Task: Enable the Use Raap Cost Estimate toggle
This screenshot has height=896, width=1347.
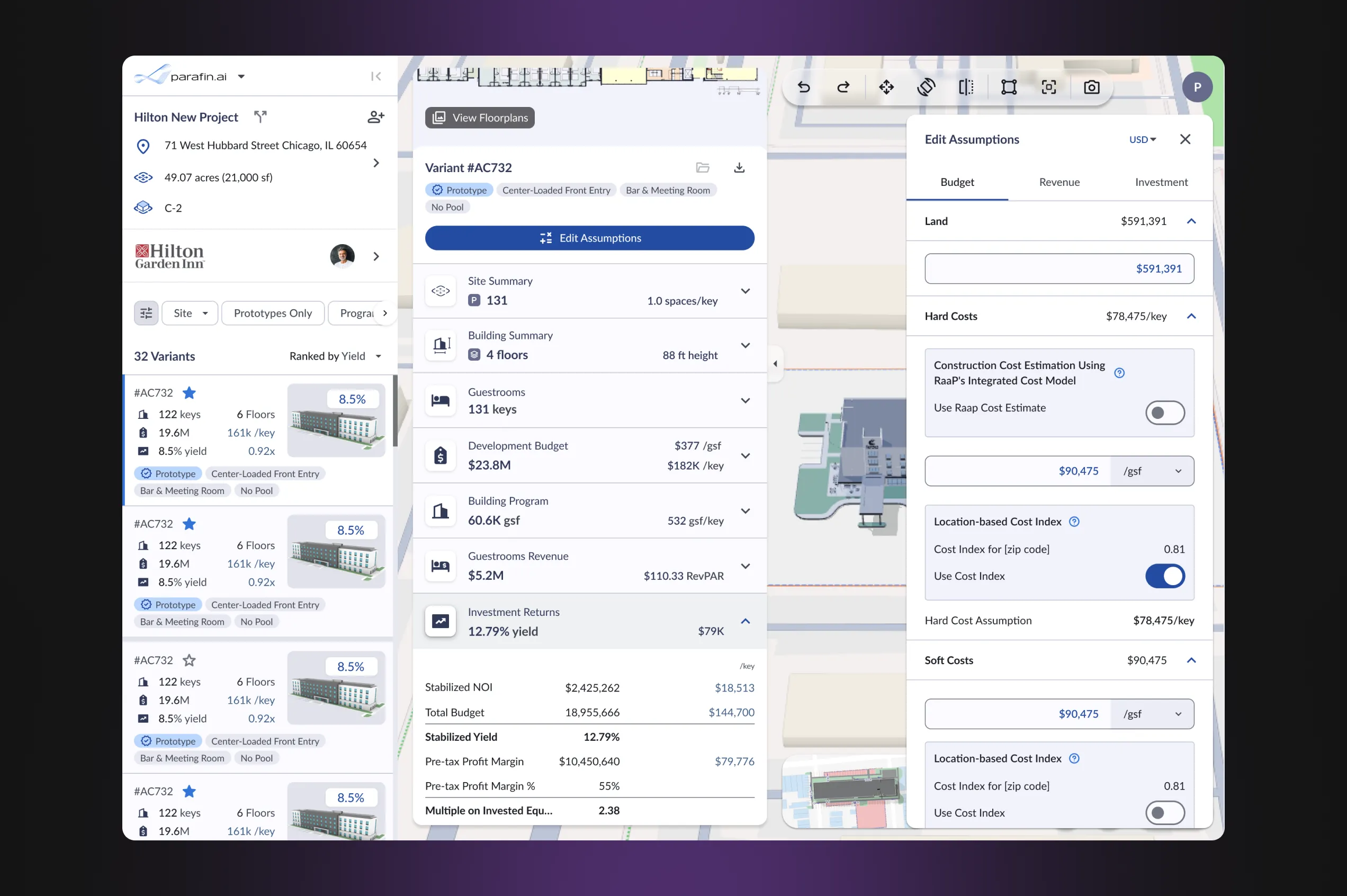Action: (x=1164, y=413)
